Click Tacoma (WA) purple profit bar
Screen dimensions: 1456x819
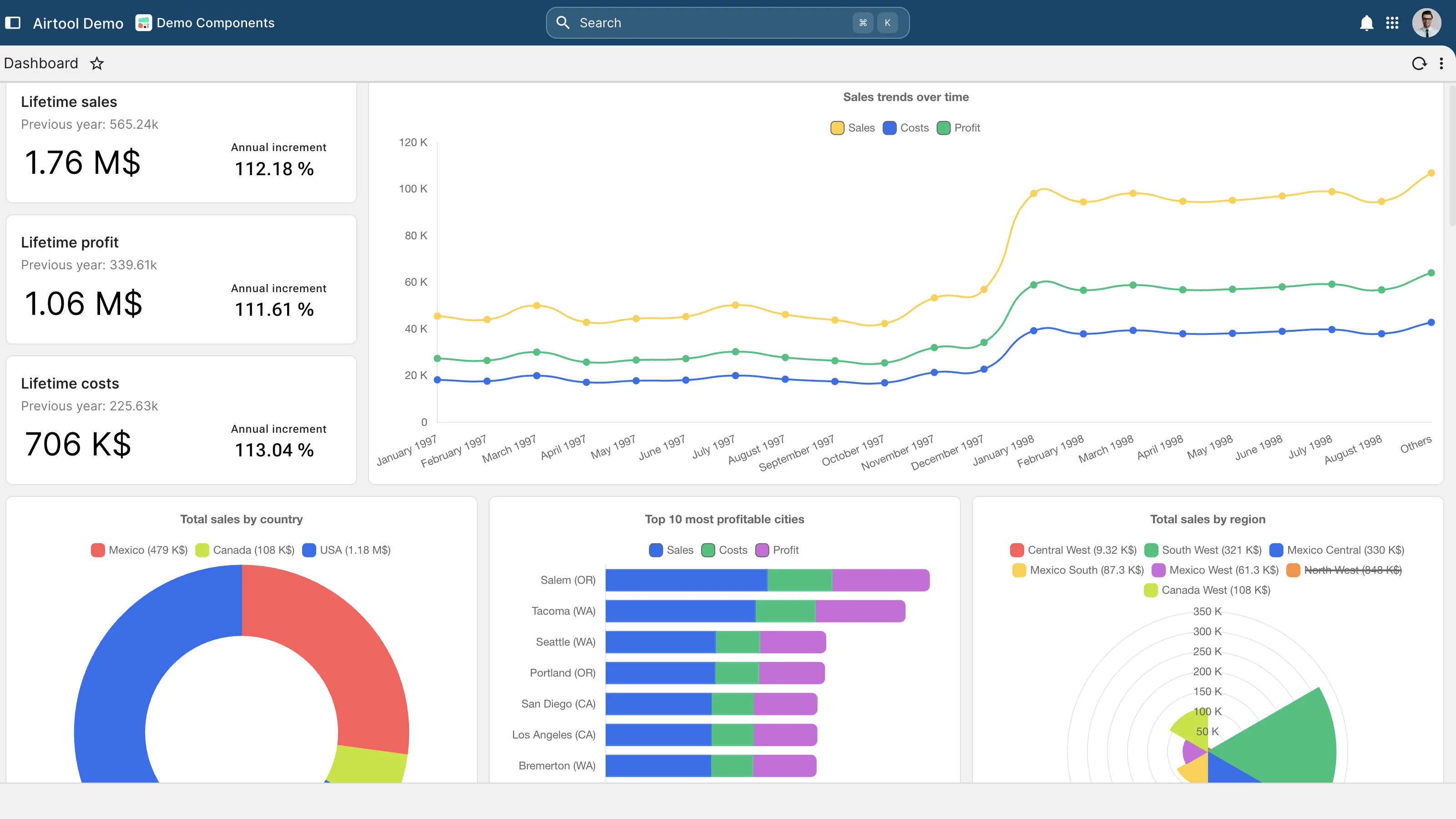tap(860, 611)
